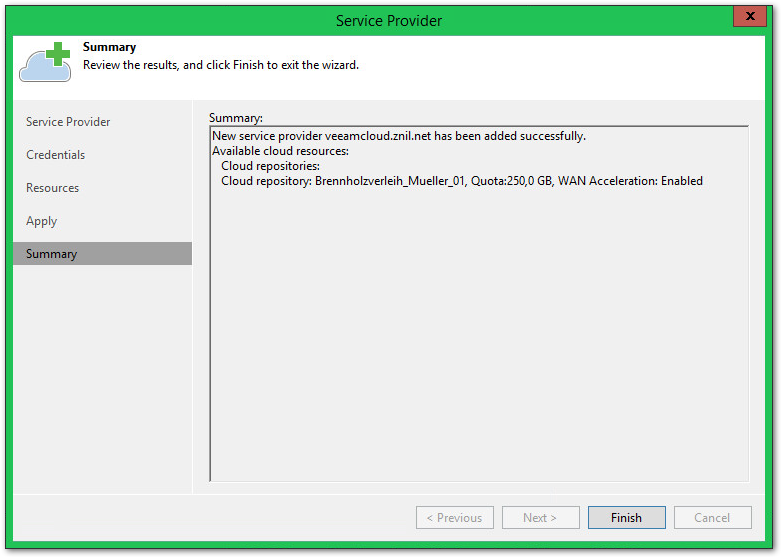This screenshot has width=782, height=558.
Task: Click the cloud with green plus icon
Action: [45, 62]
